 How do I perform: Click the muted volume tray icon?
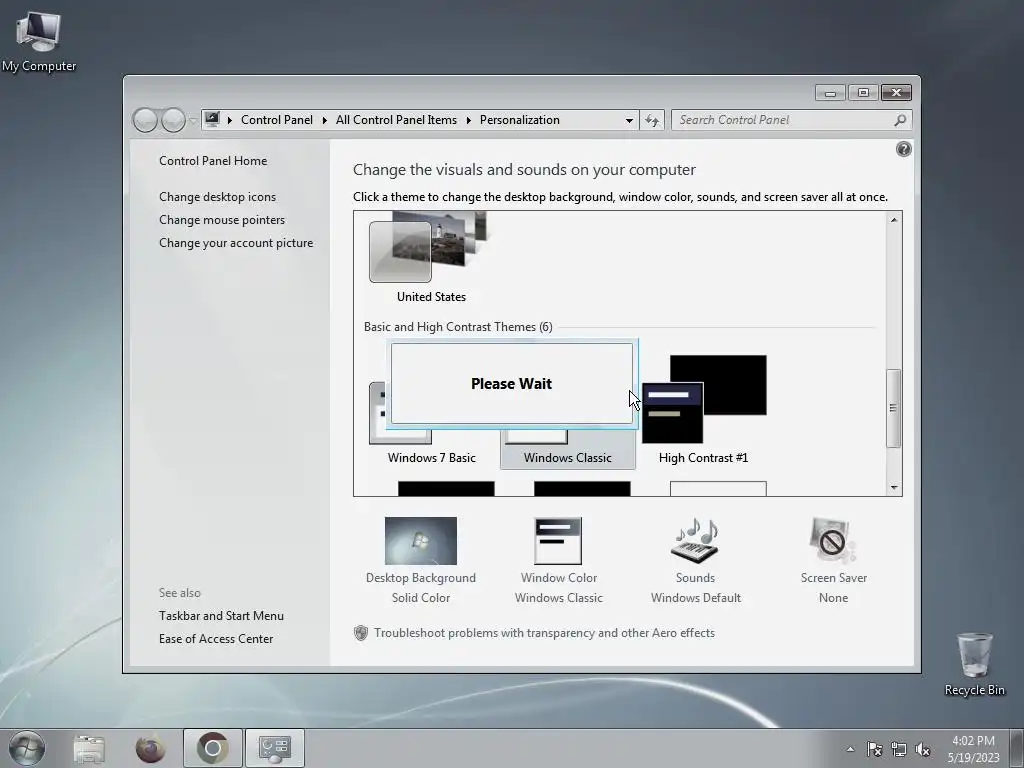tap(923, 749)
